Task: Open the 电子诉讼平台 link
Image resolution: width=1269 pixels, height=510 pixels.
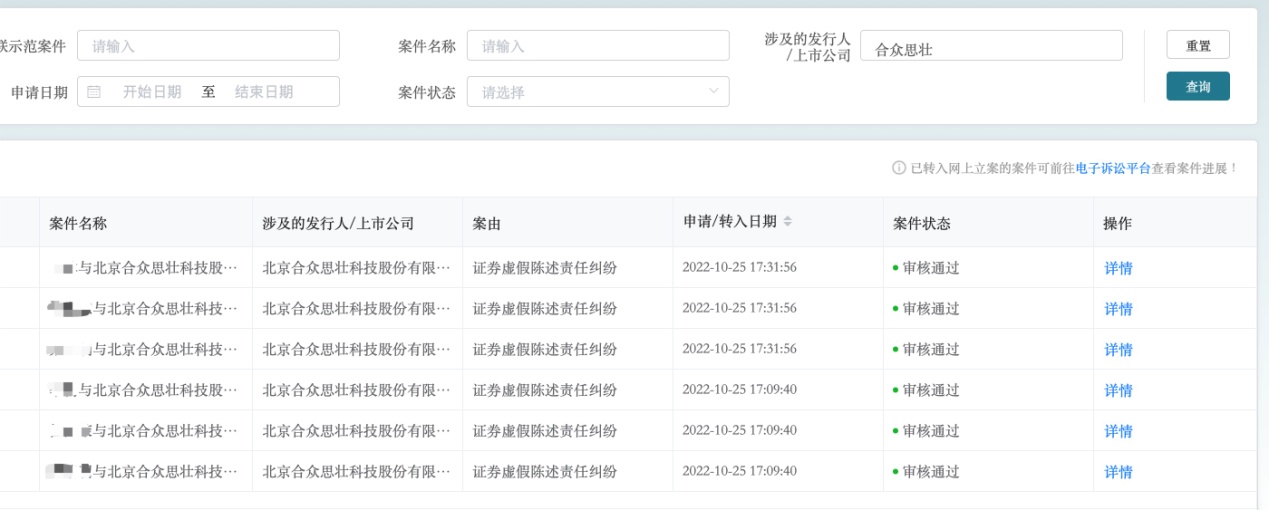Action: pyautogui.click(x=1113, y=168)
